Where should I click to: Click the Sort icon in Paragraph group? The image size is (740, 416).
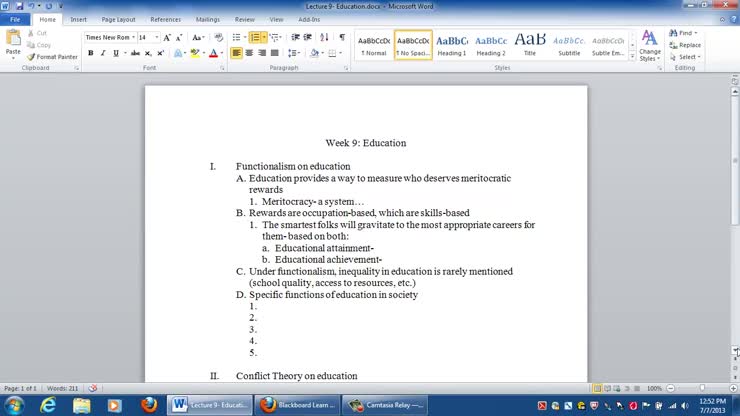point(324,37)
